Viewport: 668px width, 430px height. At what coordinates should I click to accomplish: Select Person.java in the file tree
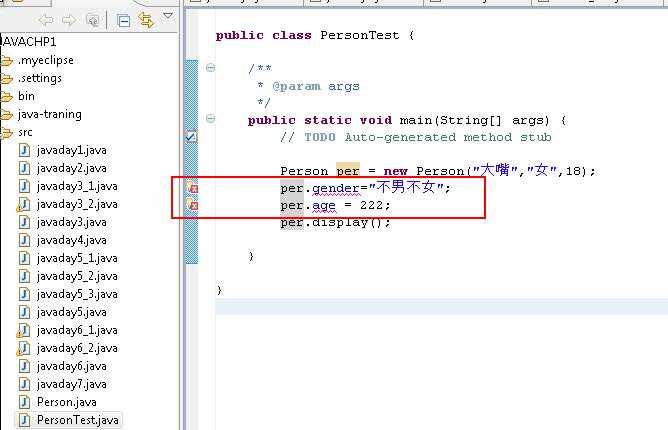coord(66,402)
